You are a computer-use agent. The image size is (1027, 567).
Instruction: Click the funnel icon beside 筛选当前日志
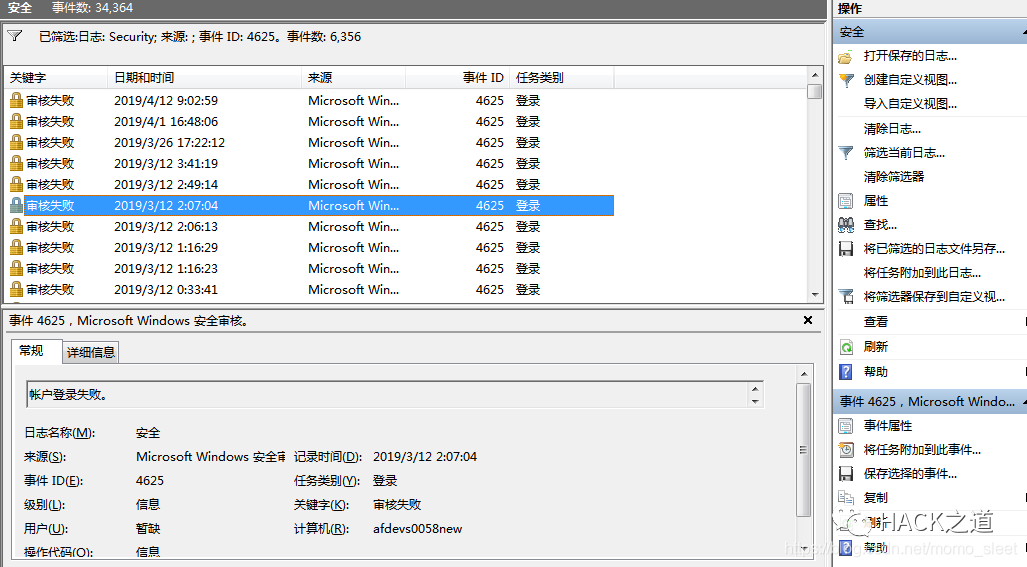pos(846,153)
